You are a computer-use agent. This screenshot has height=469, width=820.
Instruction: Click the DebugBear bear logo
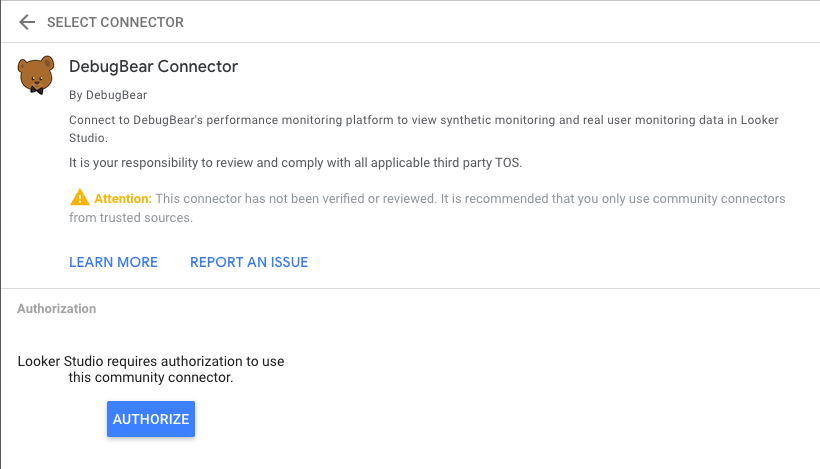(36, 75)
